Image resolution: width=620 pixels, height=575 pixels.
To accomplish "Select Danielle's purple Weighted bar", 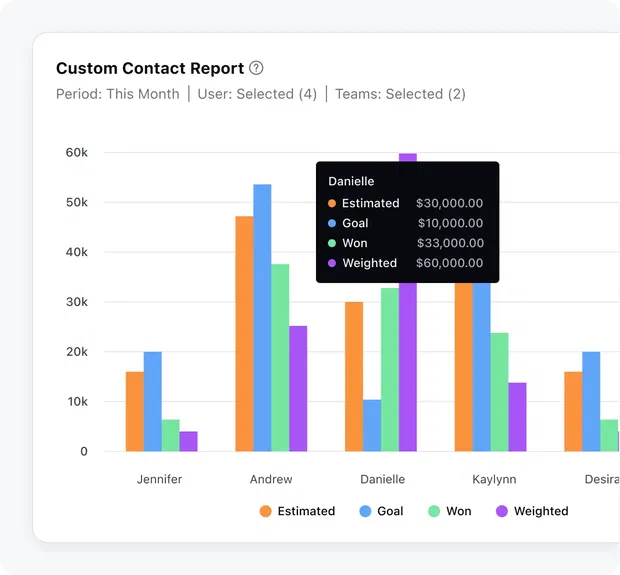I will [408, 367].
